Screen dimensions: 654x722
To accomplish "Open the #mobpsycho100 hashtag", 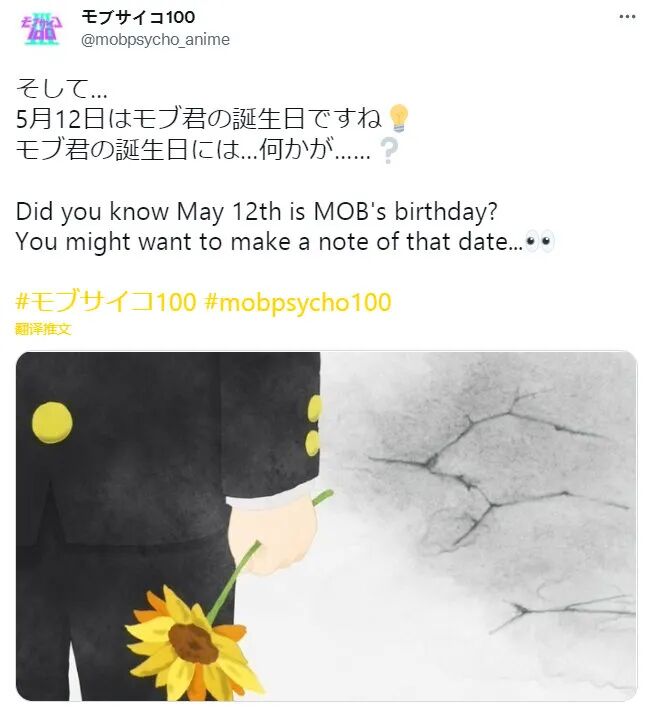I will (x=298, y=303).
